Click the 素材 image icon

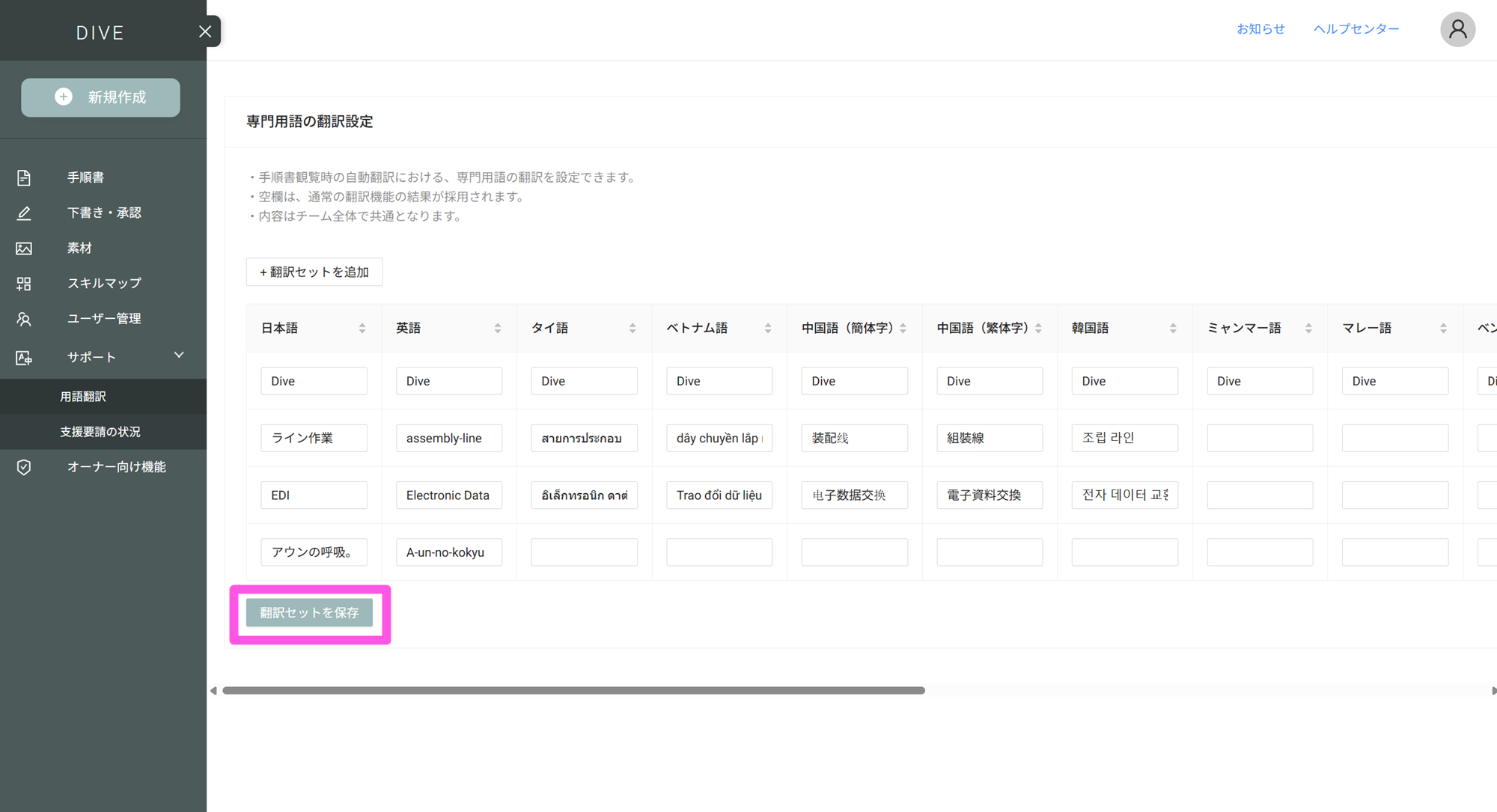(24, 248)
